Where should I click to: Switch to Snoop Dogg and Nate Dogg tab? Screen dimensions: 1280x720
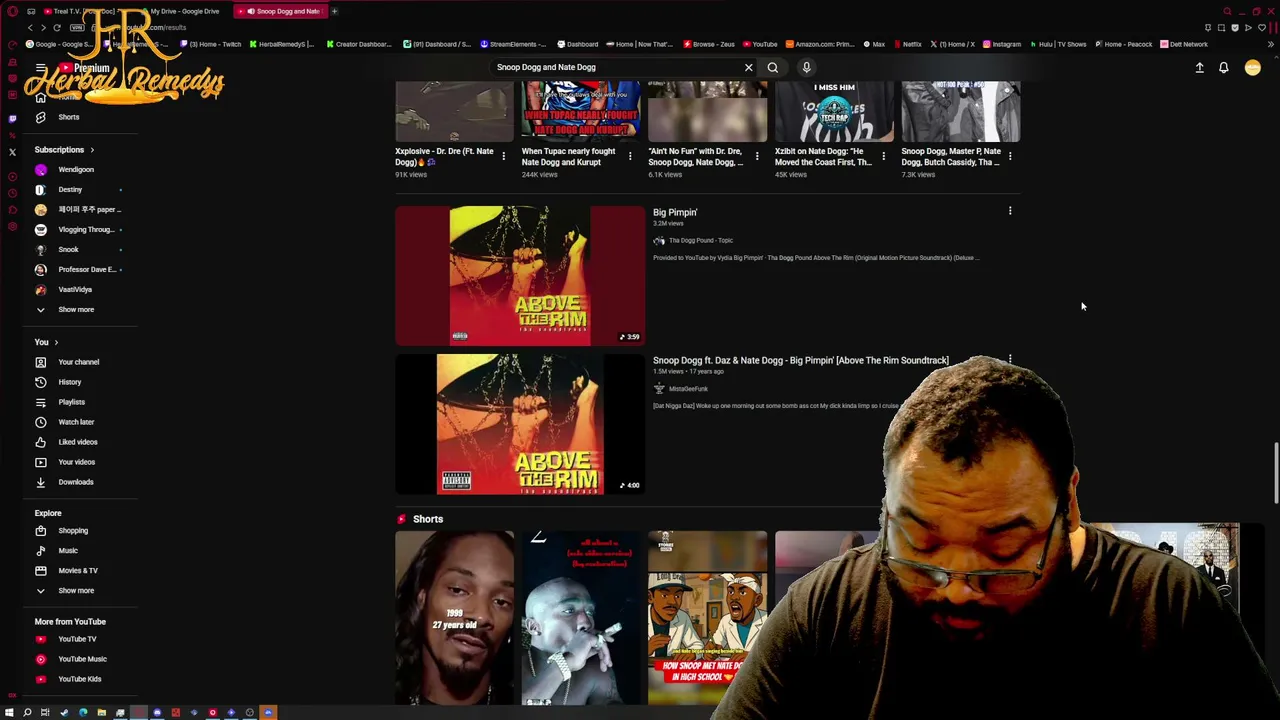point(281,11)
